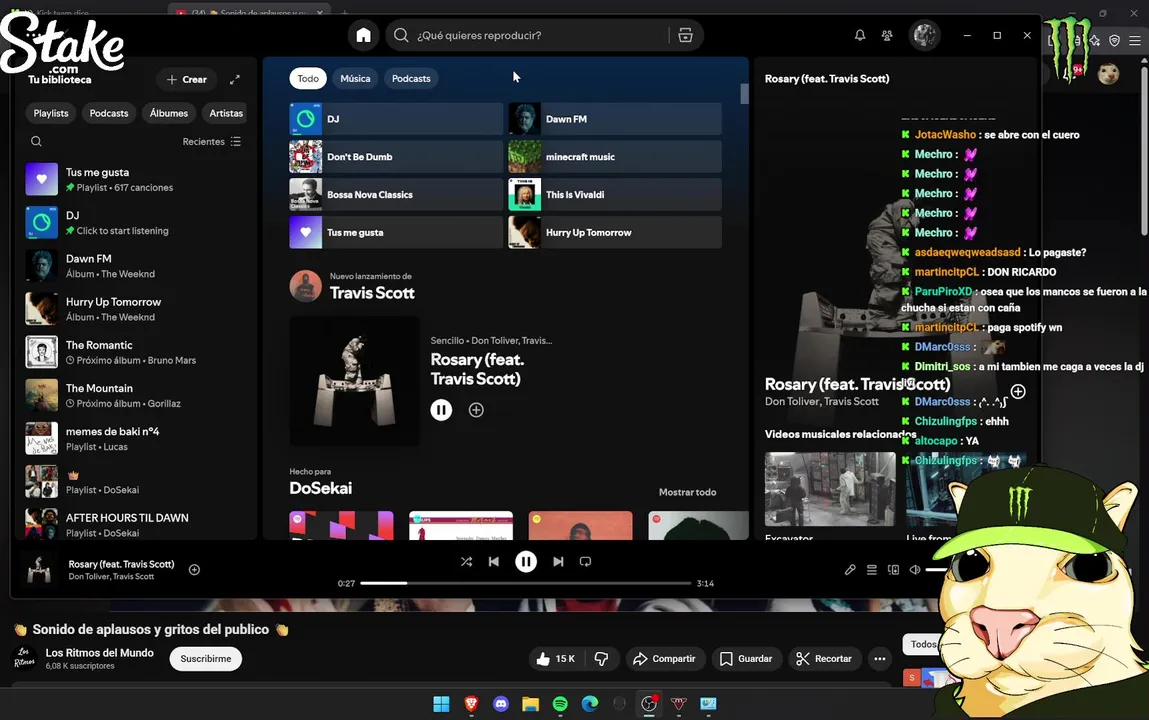Viewport: 1149px width, 720px height.
Task: Open memes de baki n°4 playlist
Action: pos(136,439)
